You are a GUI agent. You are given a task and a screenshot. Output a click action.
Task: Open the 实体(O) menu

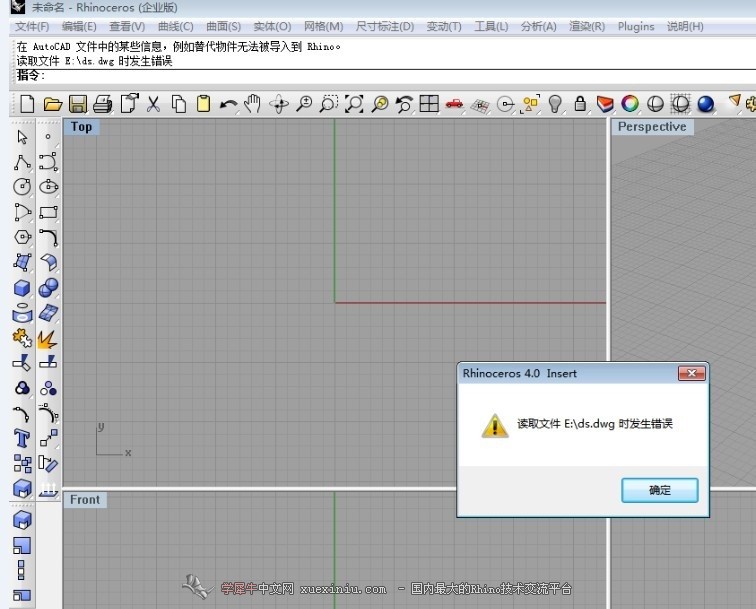[x=272, y=27]
